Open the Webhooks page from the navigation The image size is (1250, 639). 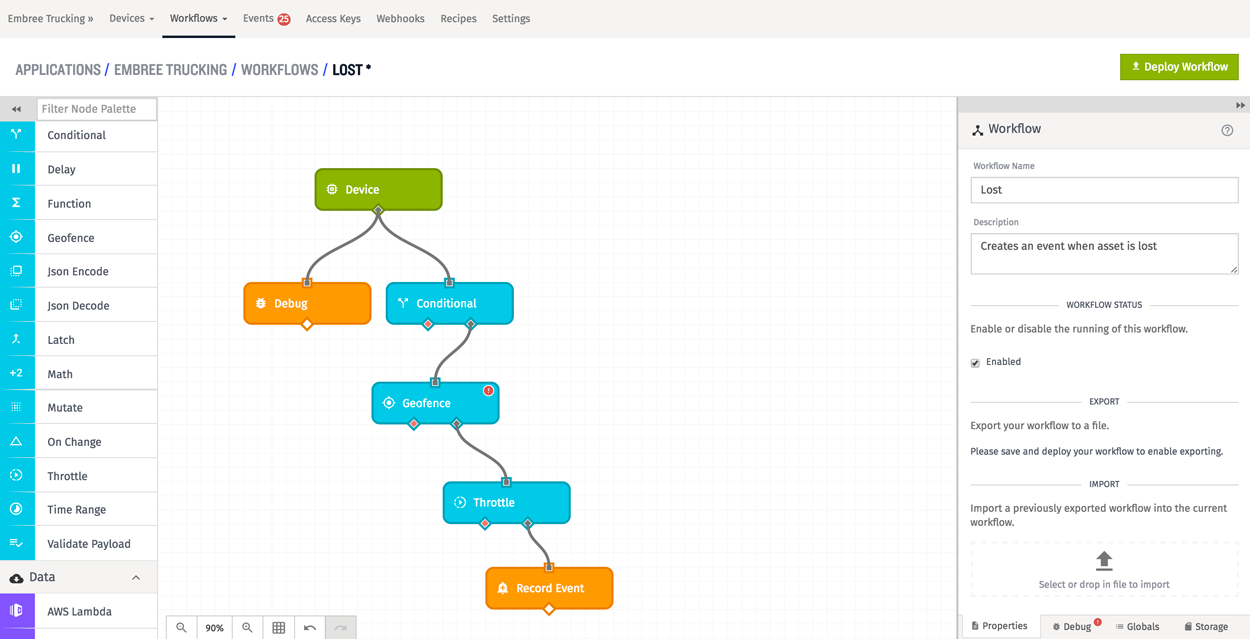400,18
